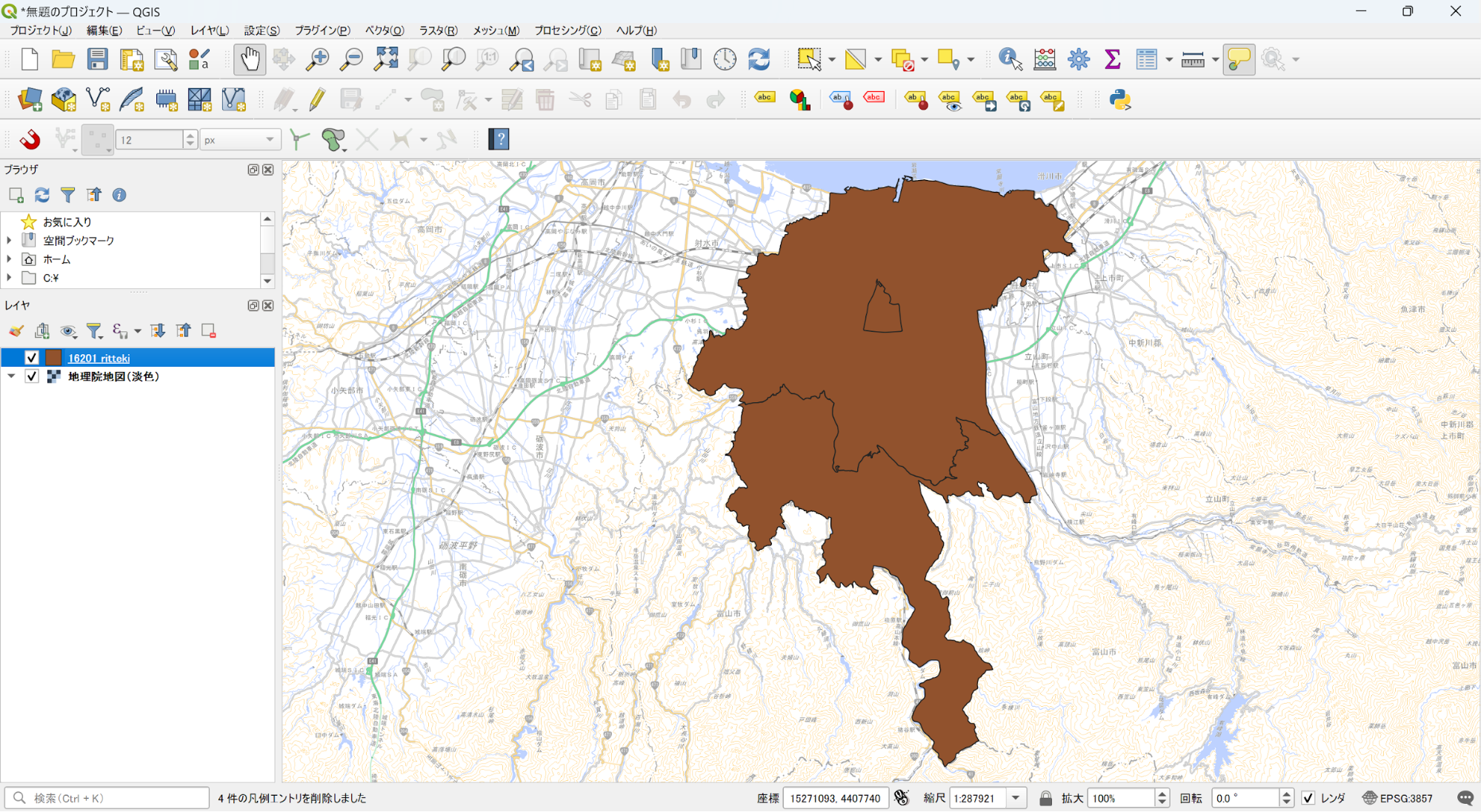Open the Python console icon

point(1119,99)
